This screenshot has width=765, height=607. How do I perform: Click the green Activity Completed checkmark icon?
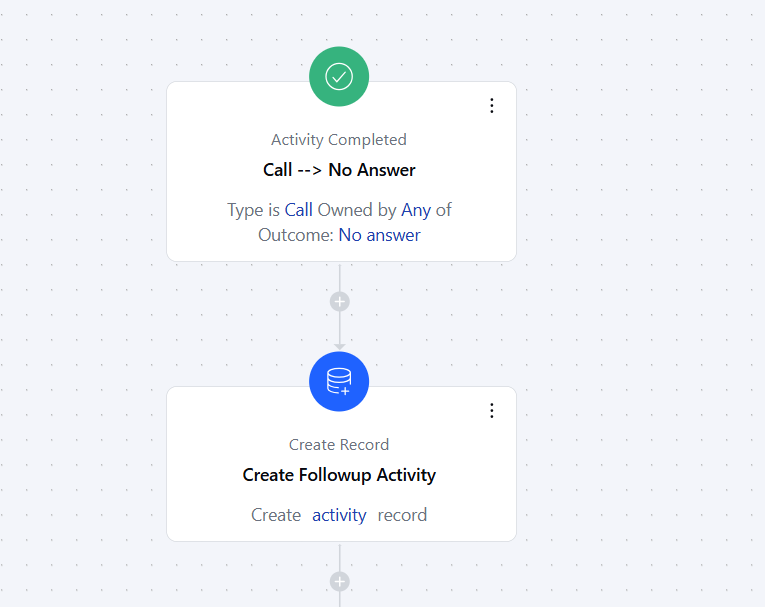pyautogui.click(x=339, y=77)
